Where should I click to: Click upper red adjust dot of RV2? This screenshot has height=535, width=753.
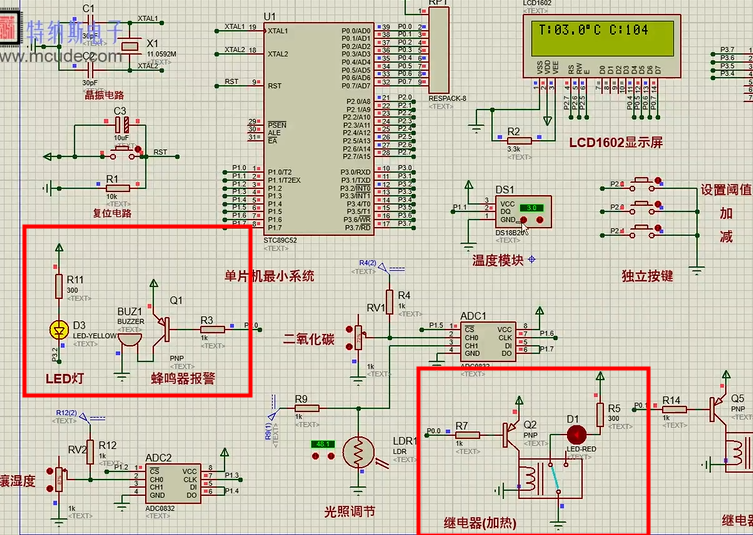click(50, 472)
